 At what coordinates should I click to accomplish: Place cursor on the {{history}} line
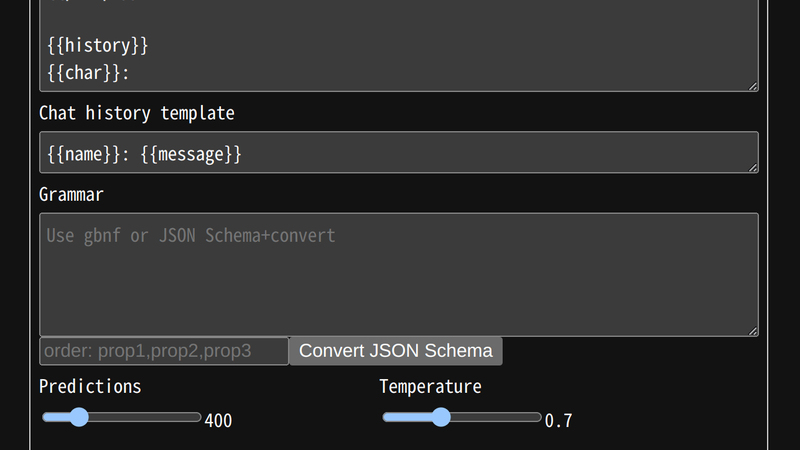[x=98, y=46]
